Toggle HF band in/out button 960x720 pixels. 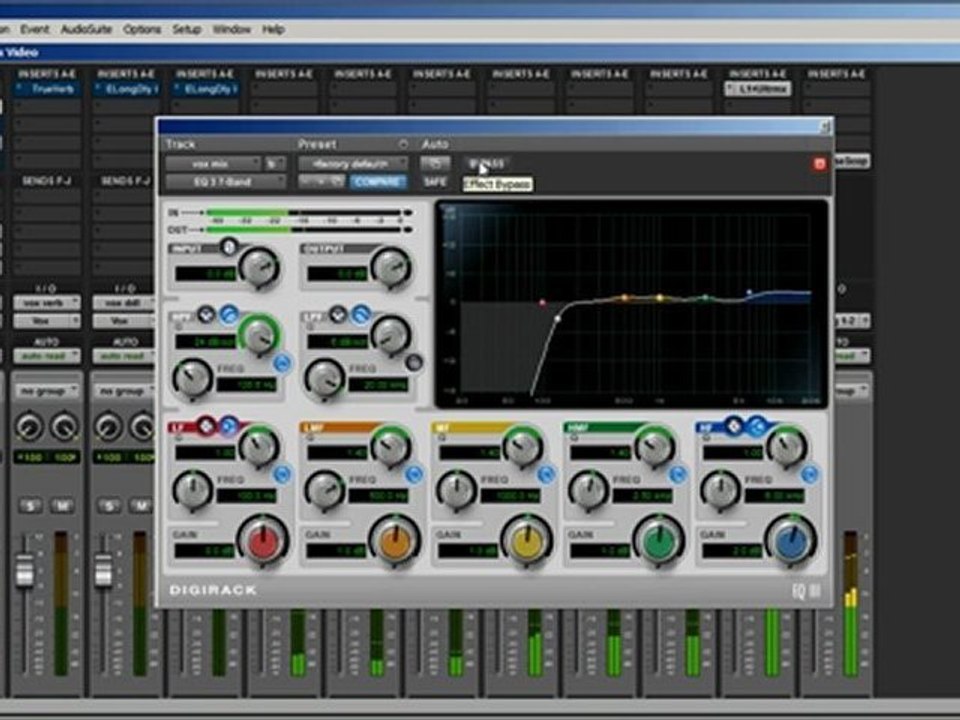click(x=809, y=474)
